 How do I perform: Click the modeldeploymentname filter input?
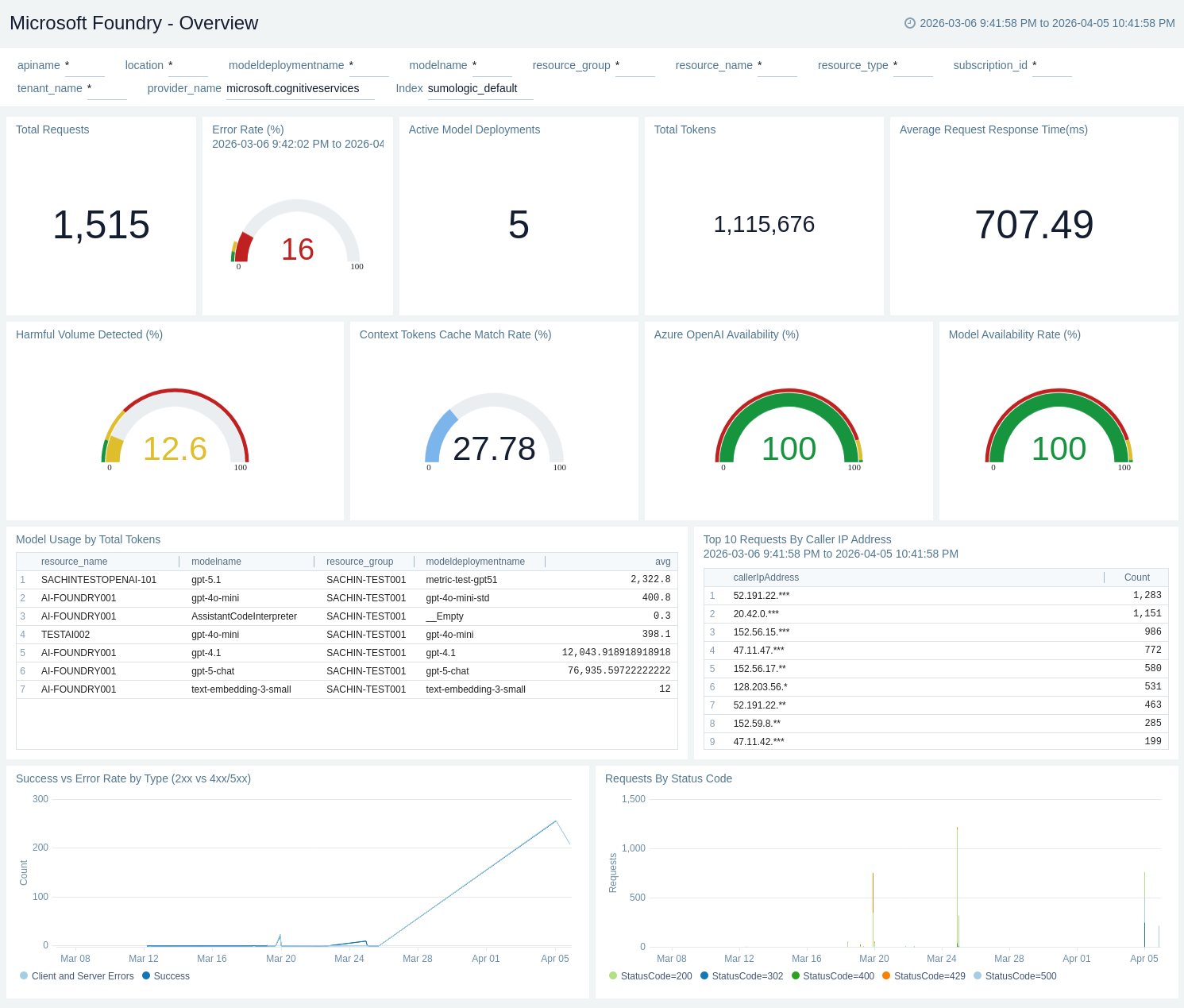[x=368, y=66]
